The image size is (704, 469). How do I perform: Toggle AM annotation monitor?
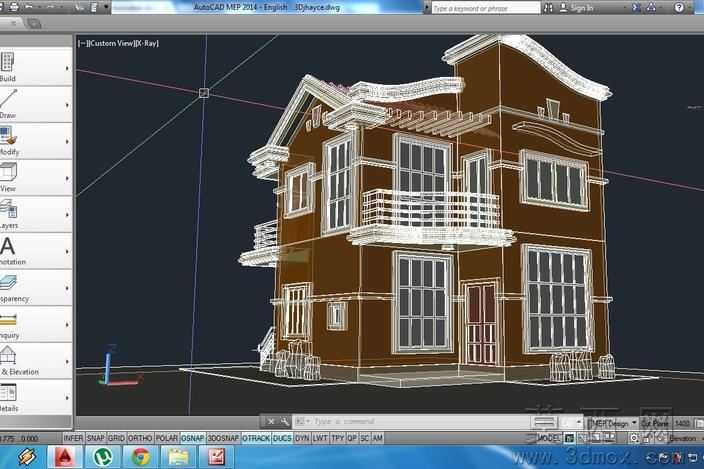click(x=378, y=438)
